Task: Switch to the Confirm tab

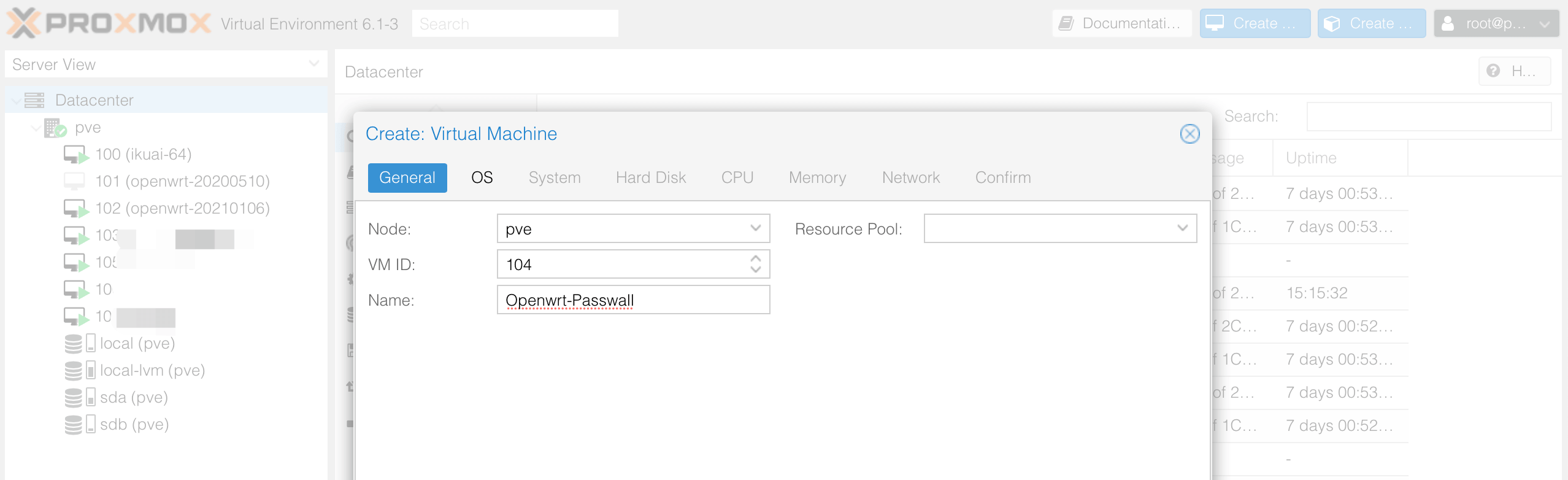Action: coord(1003,177)
